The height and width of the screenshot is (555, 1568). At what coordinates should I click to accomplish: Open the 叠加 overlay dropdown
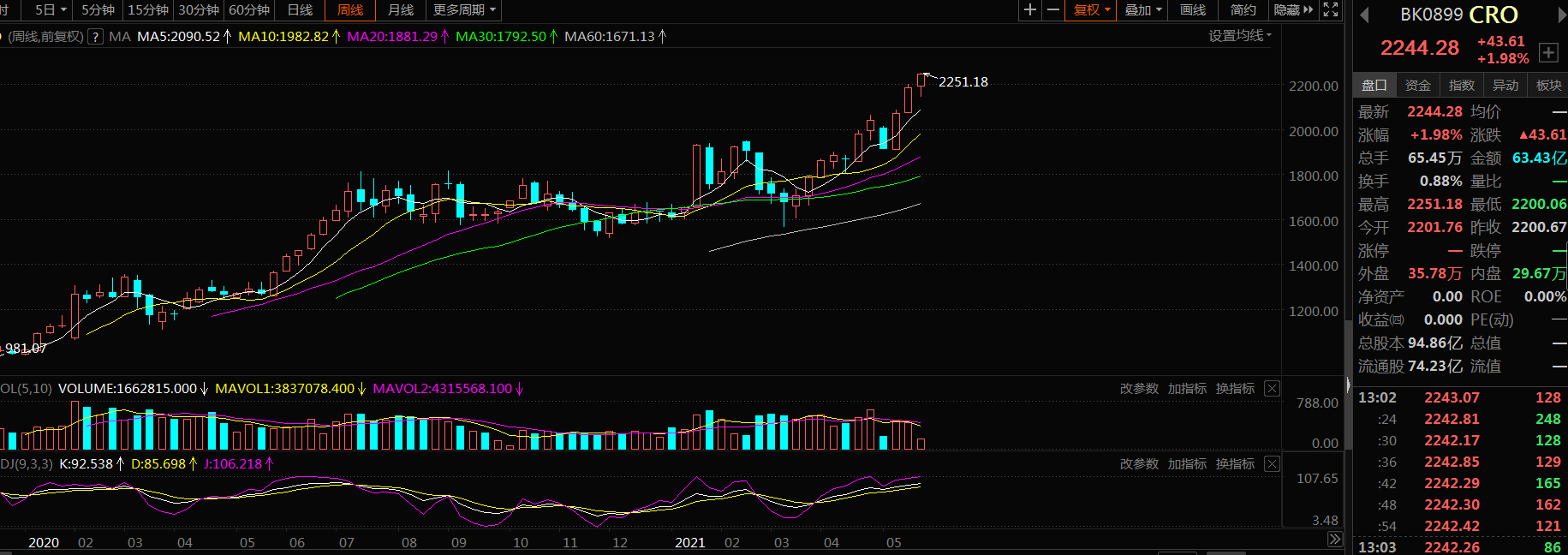click(1143, 10)
